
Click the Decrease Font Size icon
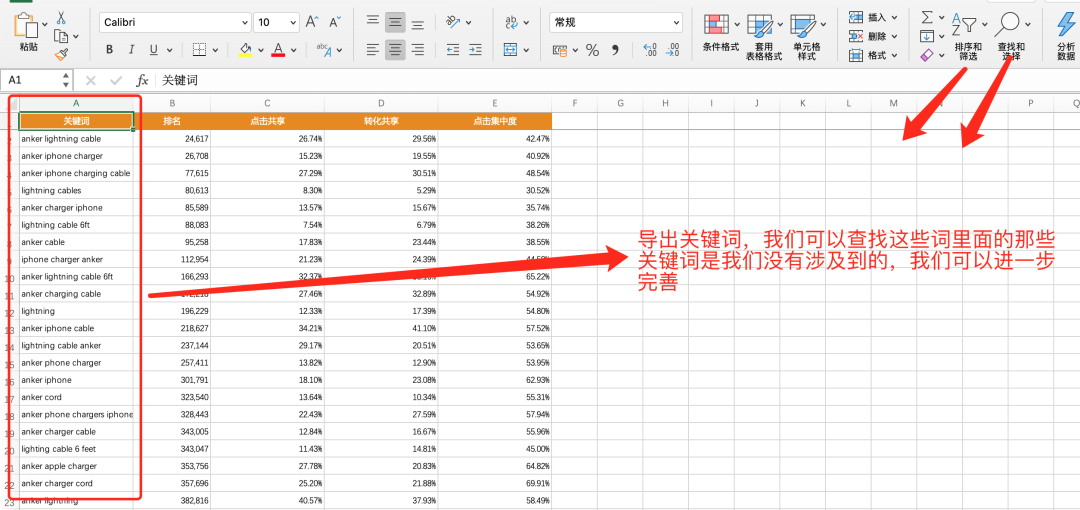click(x=335, y=22)
